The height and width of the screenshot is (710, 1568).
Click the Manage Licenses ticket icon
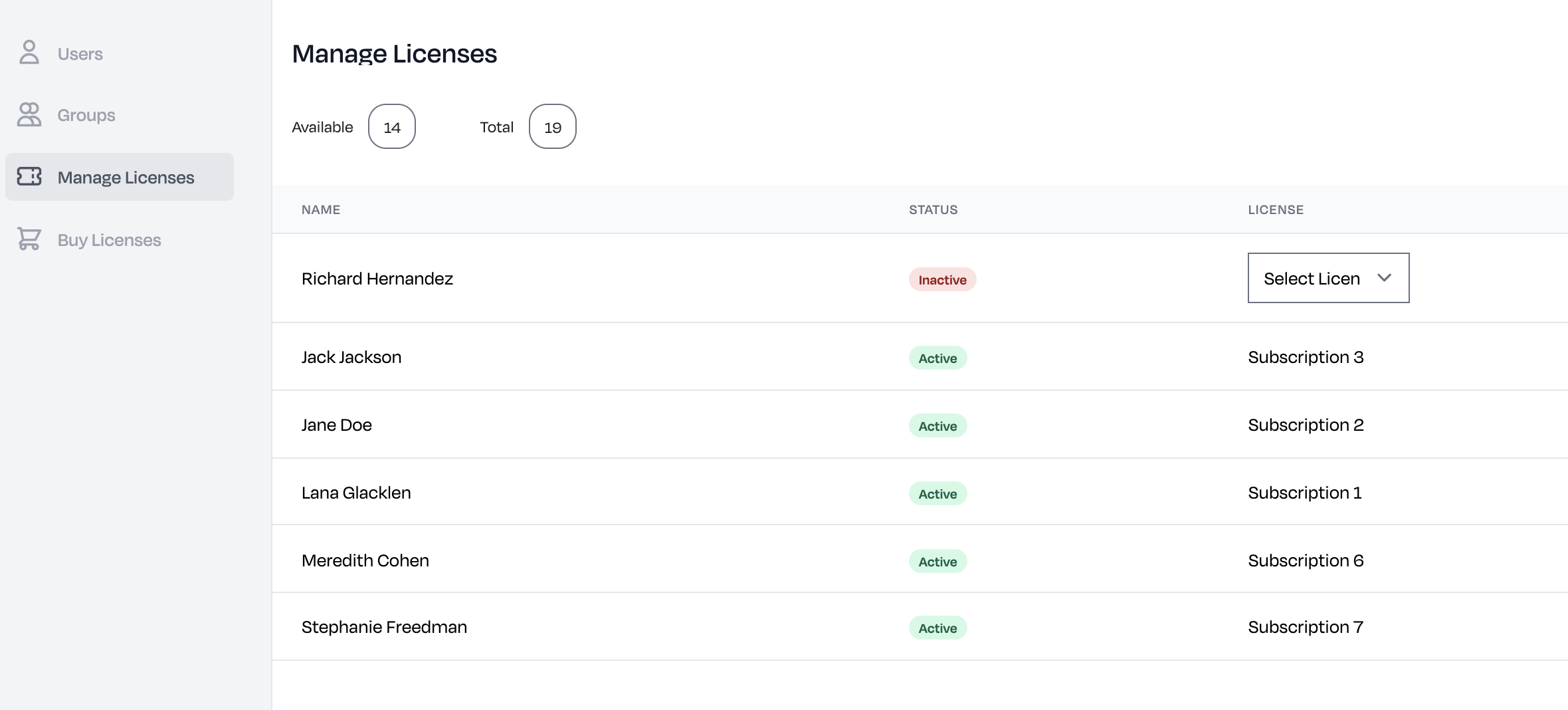tap(29, 176)
